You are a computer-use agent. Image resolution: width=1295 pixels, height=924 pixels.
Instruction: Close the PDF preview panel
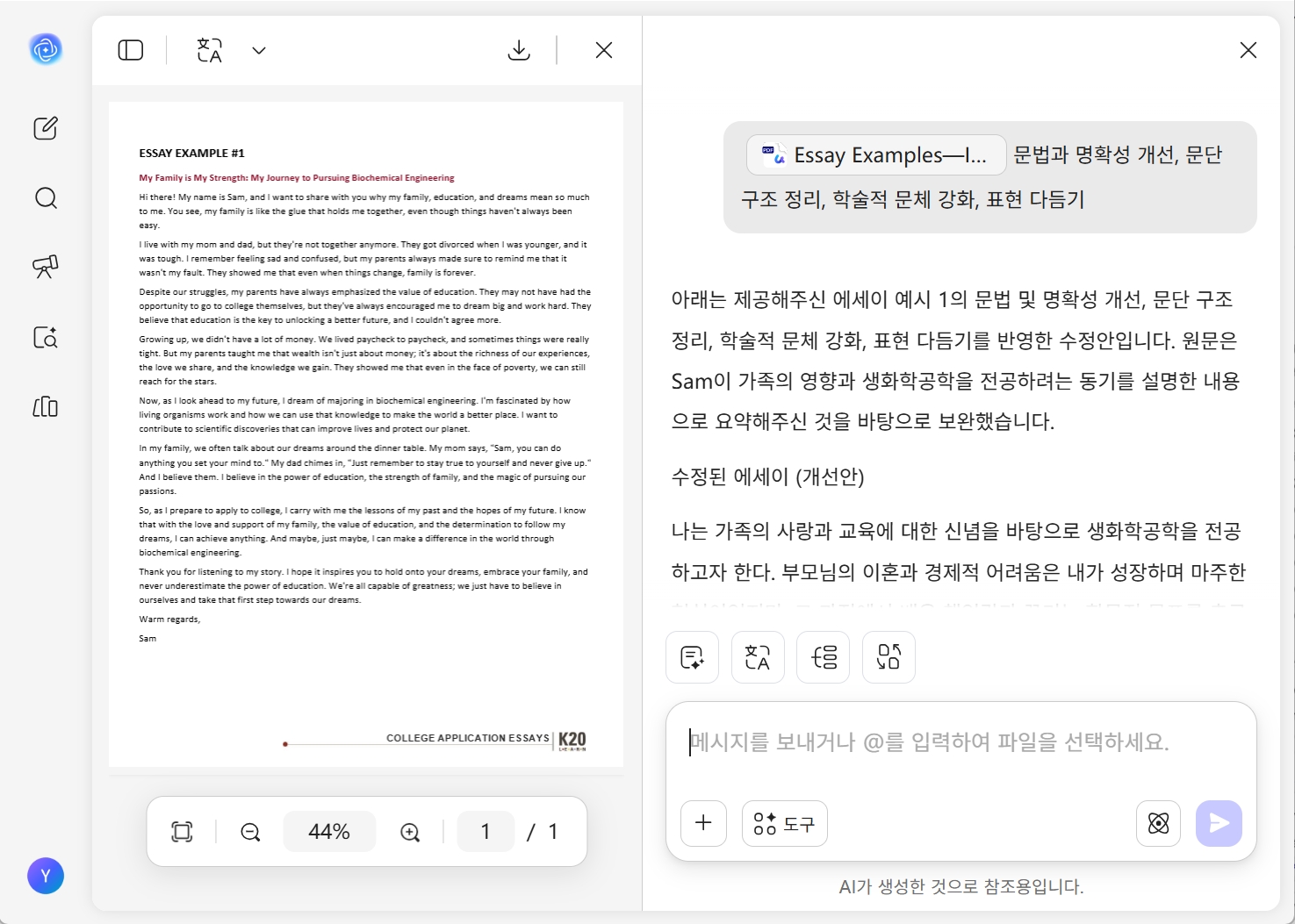point(604,50)
